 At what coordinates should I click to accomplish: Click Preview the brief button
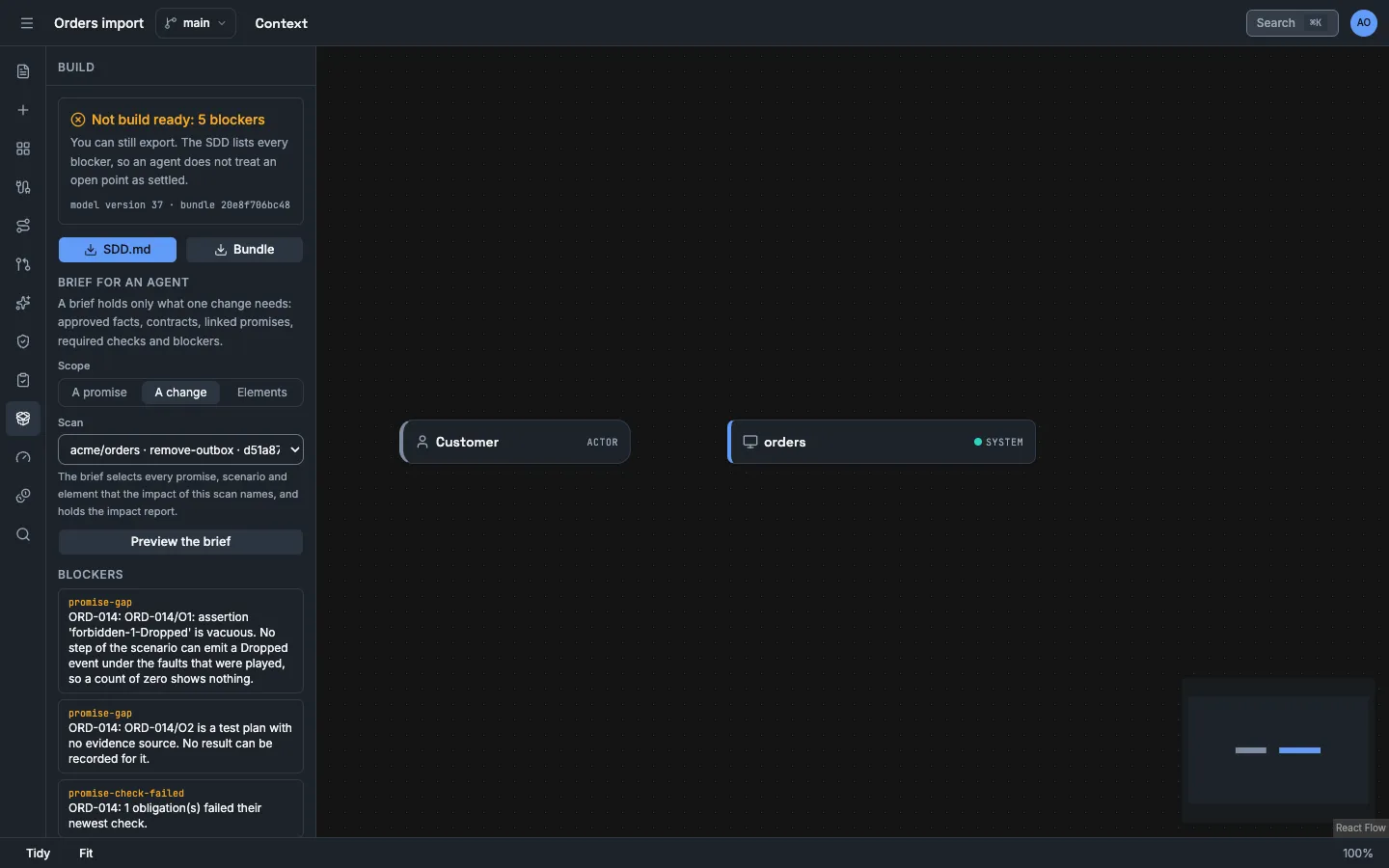pyautogui.click(x=180, y=542)
